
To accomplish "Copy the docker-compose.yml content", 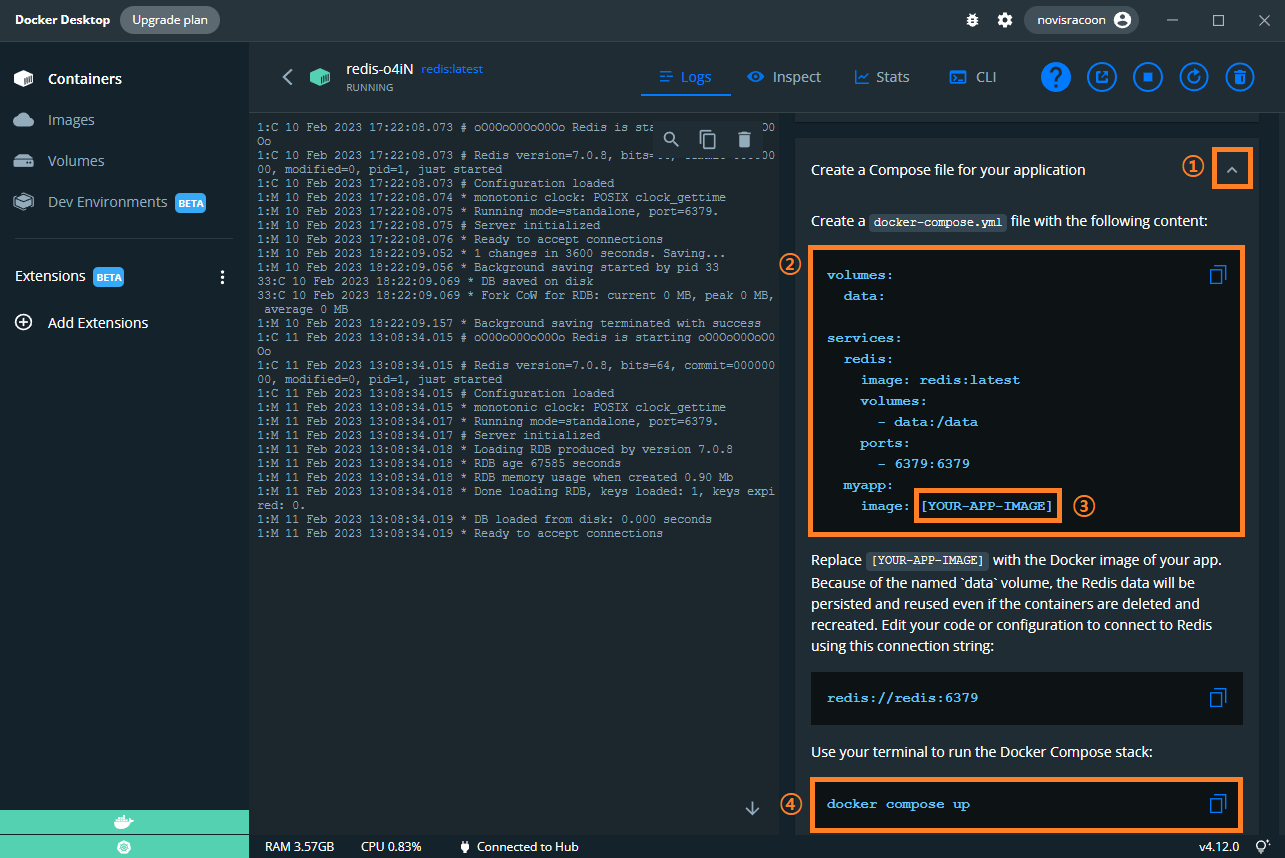I will [1217, 275].
